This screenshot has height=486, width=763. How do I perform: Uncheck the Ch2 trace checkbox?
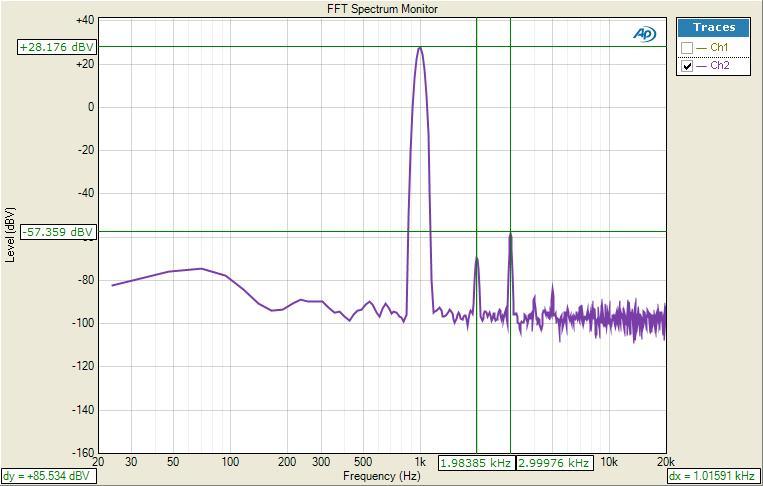[x=686, y=66]
